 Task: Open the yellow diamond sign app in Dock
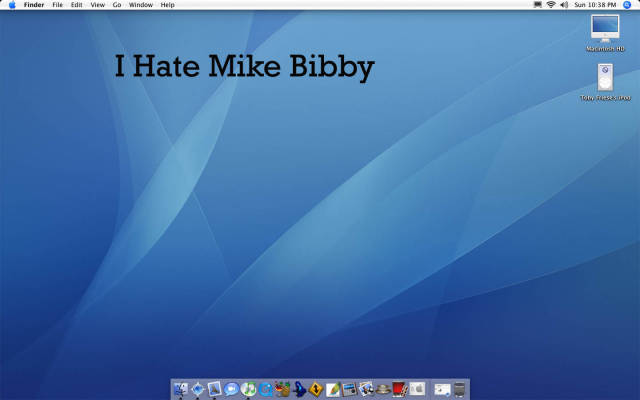[316, 389]
